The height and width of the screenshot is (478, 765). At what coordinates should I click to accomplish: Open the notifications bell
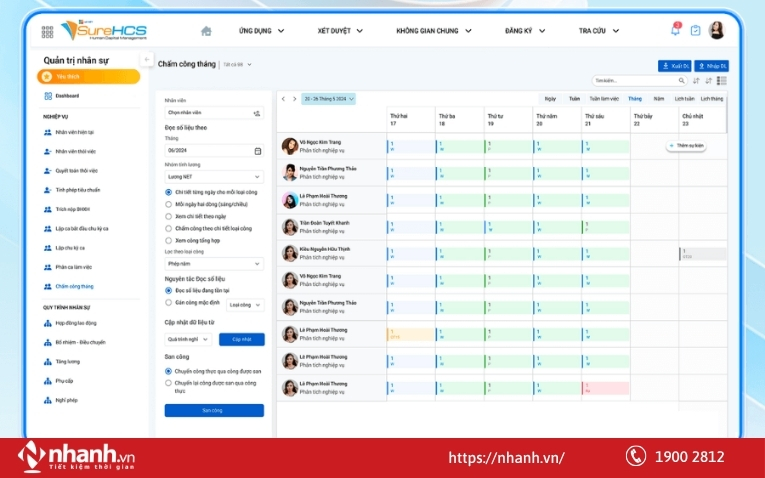point(675,31)
